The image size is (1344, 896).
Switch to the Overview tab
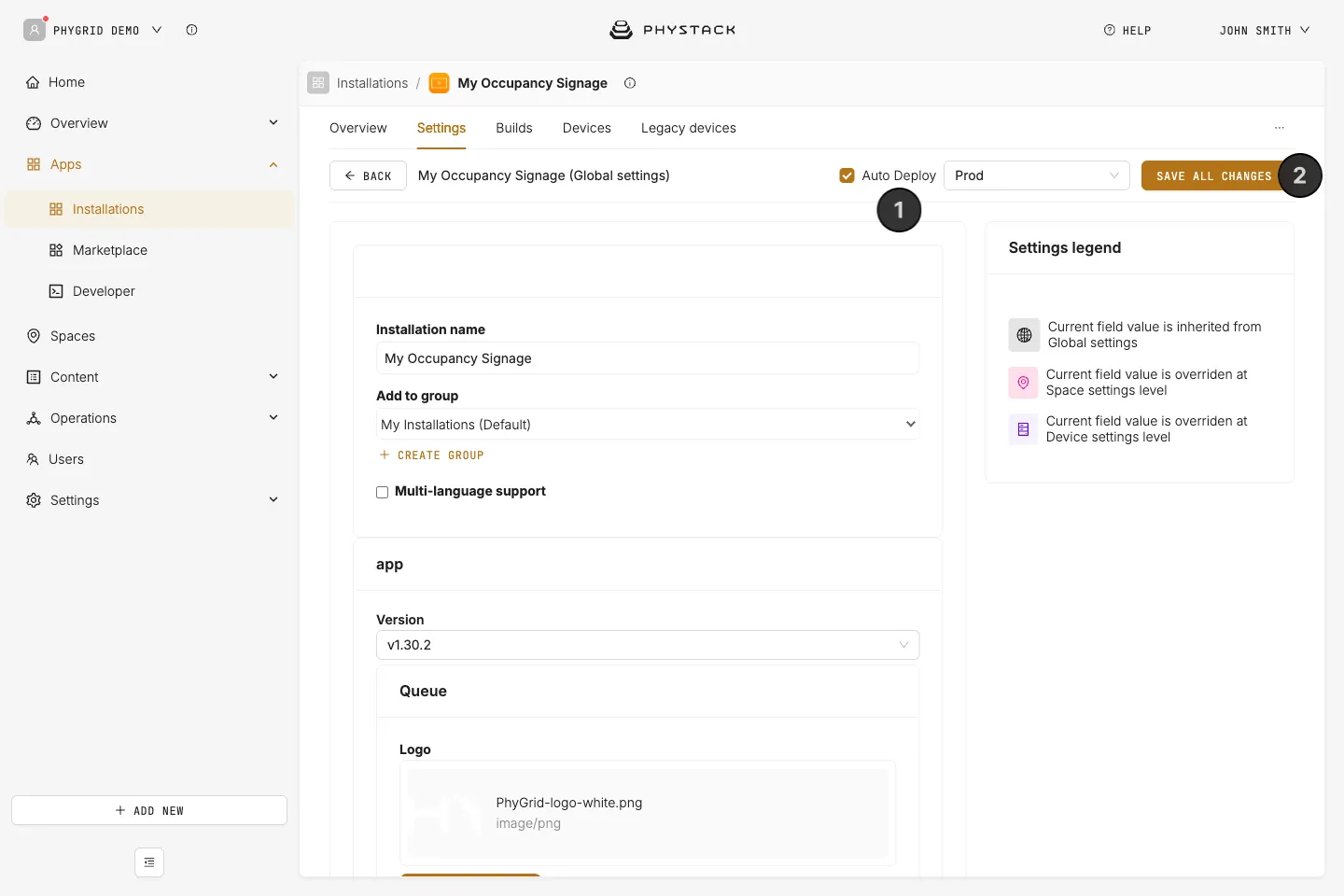(358, 128)
